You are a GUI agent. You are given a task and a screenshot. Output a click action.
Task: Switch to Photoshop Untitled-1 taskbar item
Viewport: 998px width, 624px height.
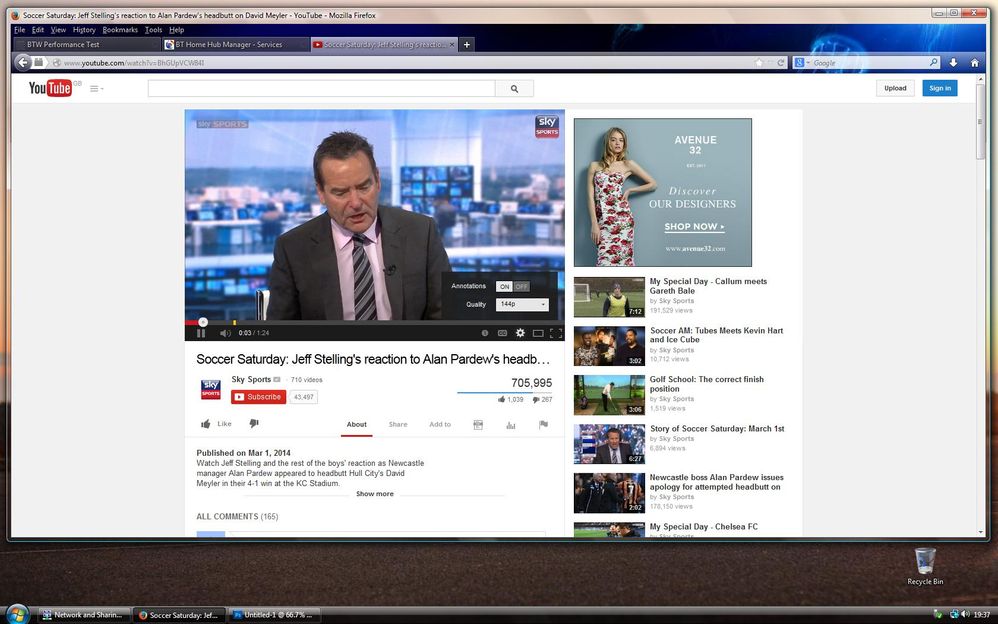point(274,615)
